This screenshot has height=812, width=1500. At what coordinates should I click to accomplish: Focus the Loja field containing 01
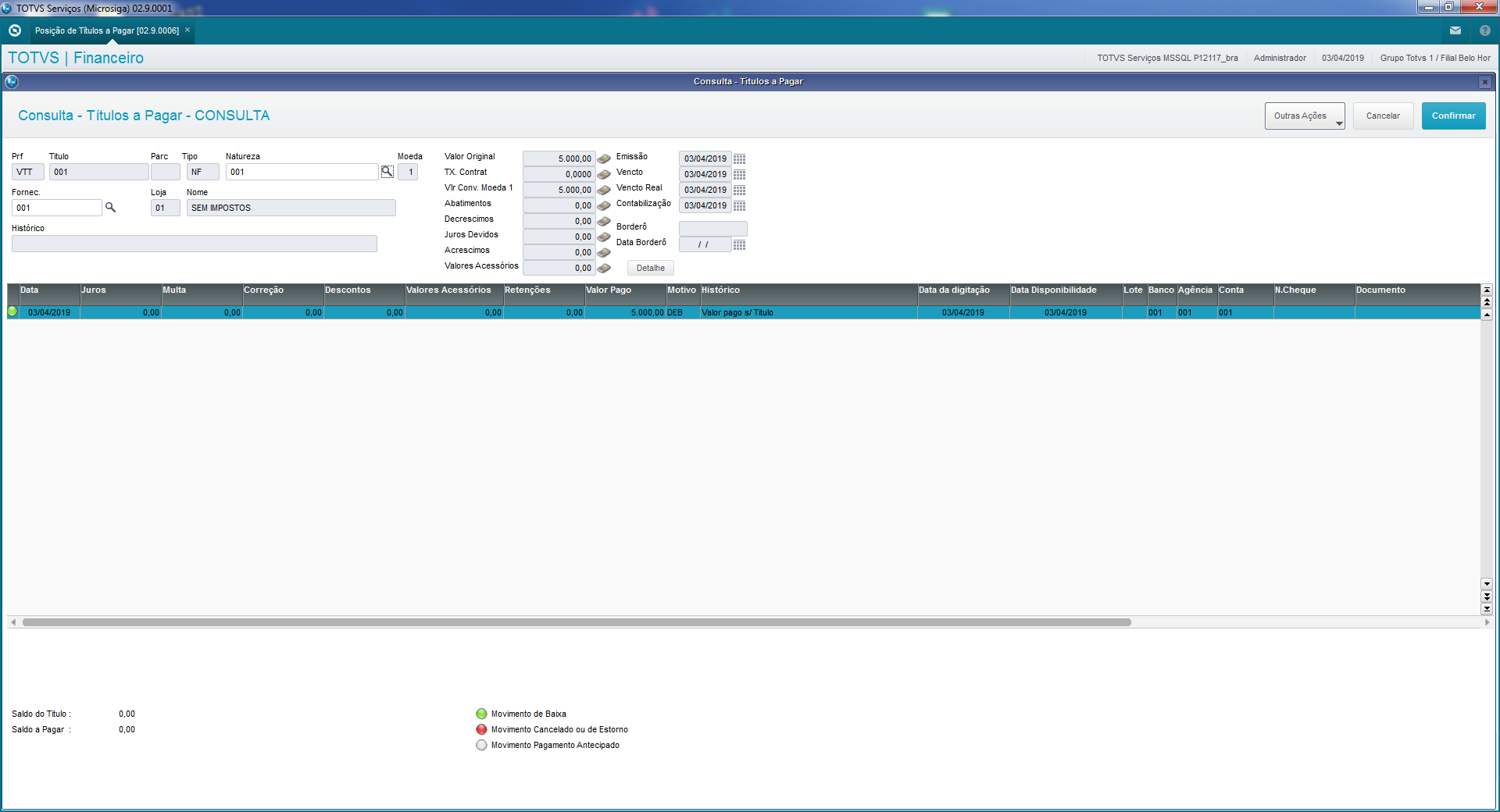point(166,208)
